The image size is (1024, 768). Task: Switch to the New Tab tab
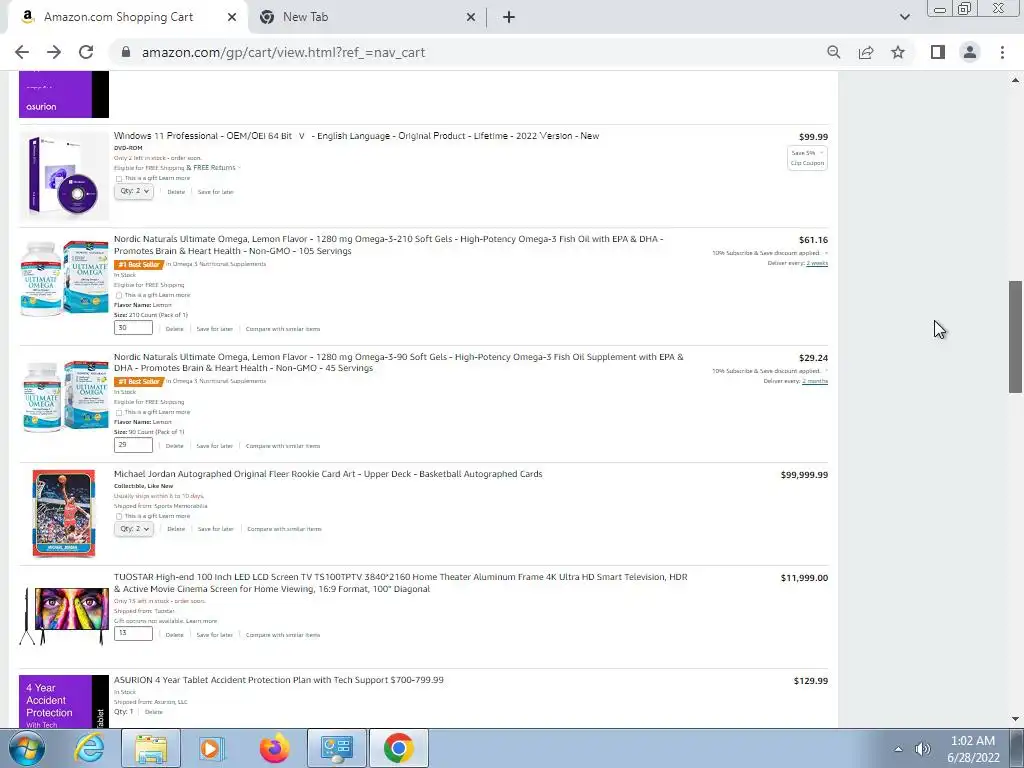coord(366,17)
